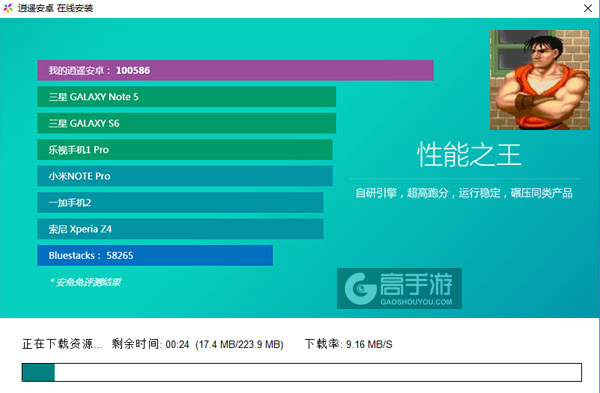
Task: Click the 17.4 MB/223.9 MB size readout
Action: (x=240, y=344)
